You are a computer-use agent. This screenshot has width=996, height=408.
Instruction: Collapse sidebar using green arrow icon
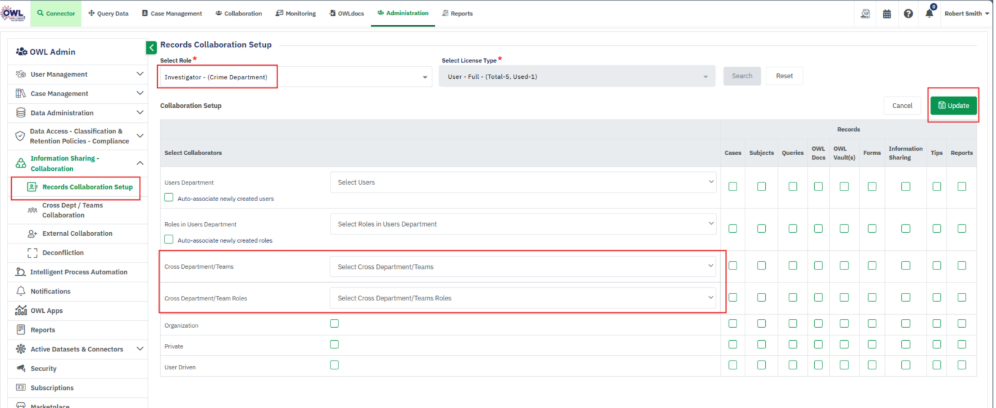click(x=151, y=47)
